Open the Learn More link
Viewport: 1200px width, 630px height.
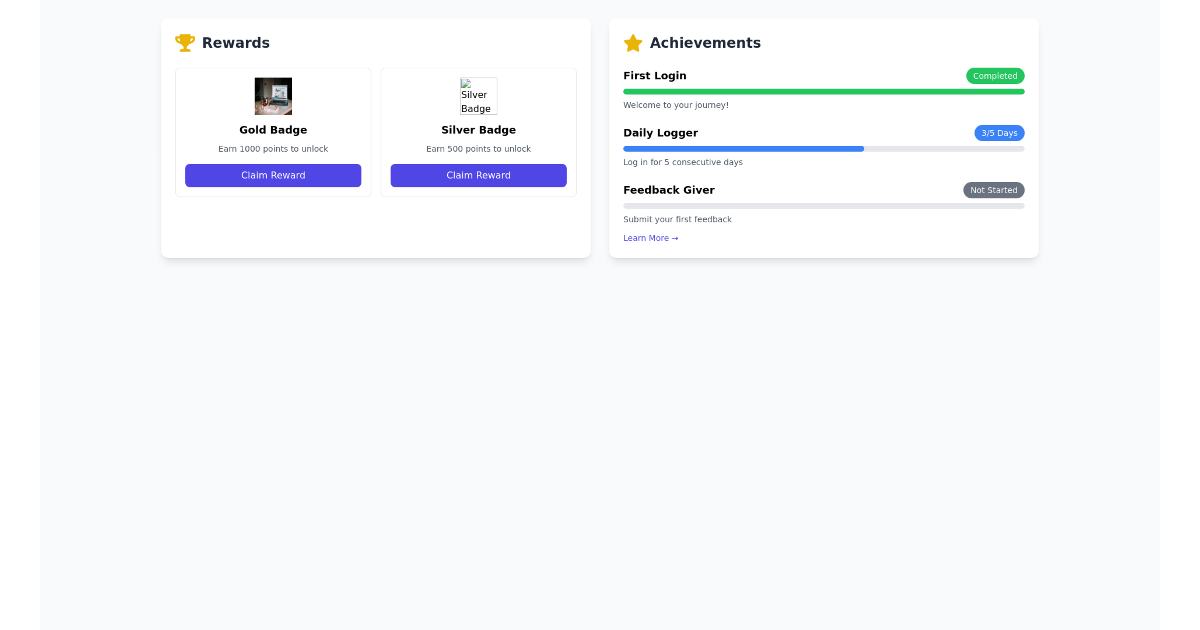[650, 238]
